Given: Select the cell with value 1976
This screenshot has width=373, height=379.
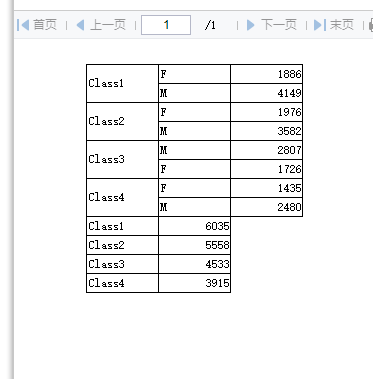Looking at the screenshot, I should tap(267, 112).
